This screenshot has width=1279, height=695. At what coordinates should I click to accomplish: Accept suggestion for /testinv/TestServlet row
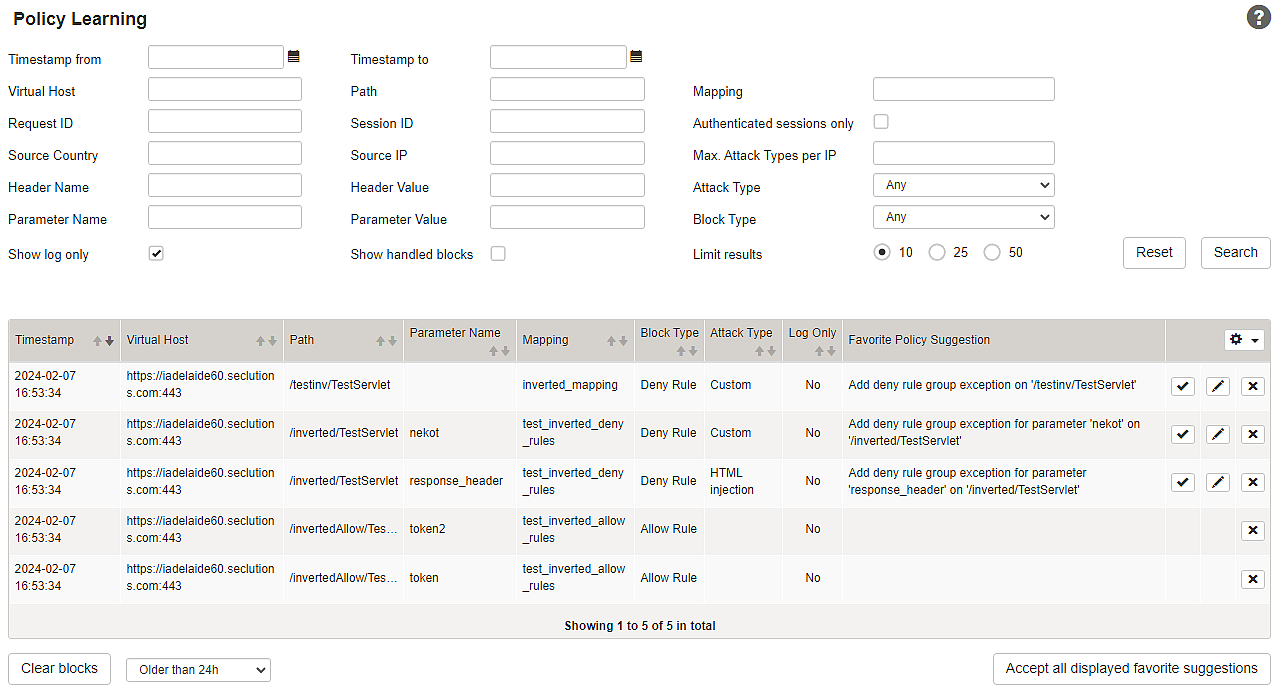pos(1183,386)
